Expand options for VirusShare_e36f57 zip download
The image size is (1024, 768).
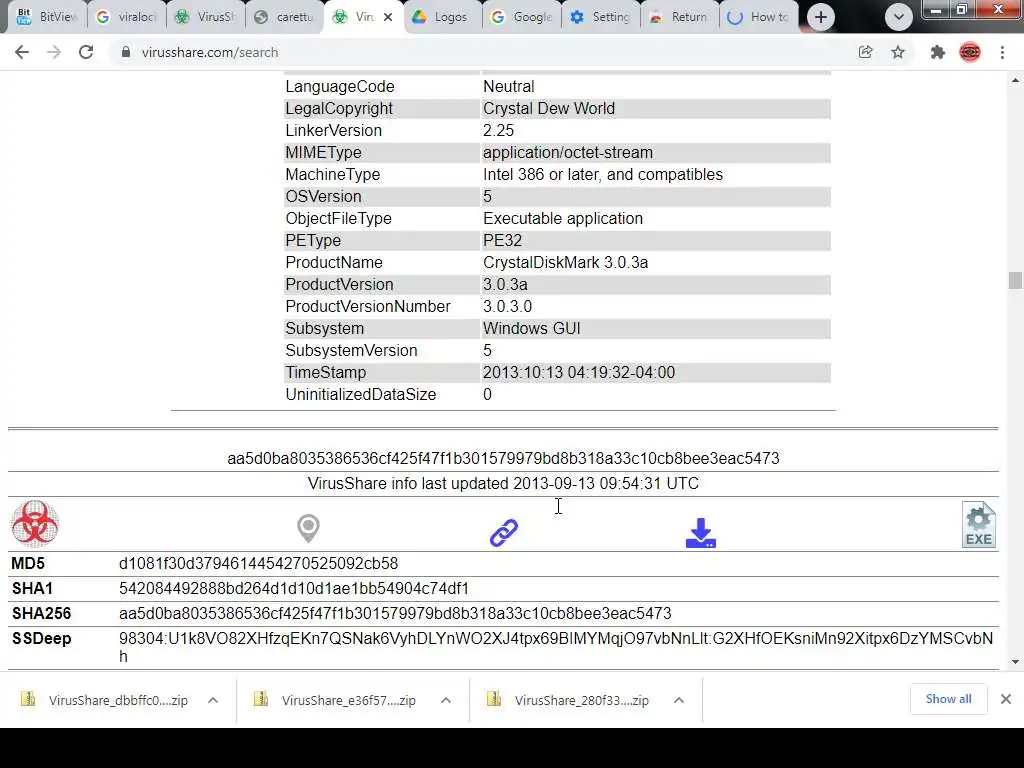pyautogui.click(x=446, y=700)
